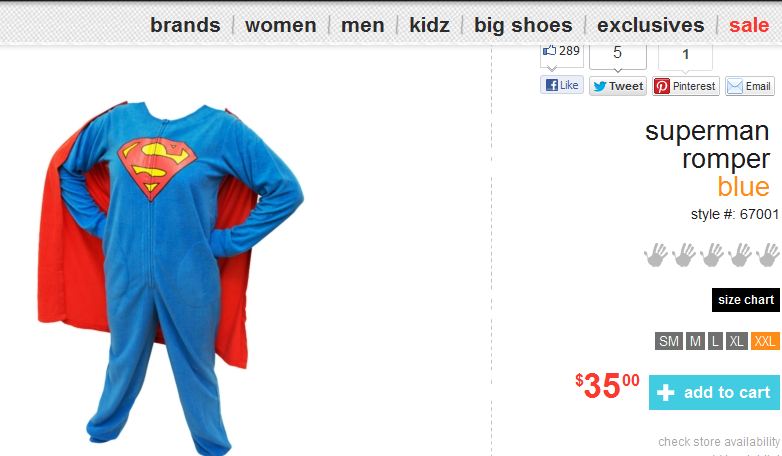This screenshot has width=782, height=456.
Task: Click the Superman romper product image
Action: [171, 277]
